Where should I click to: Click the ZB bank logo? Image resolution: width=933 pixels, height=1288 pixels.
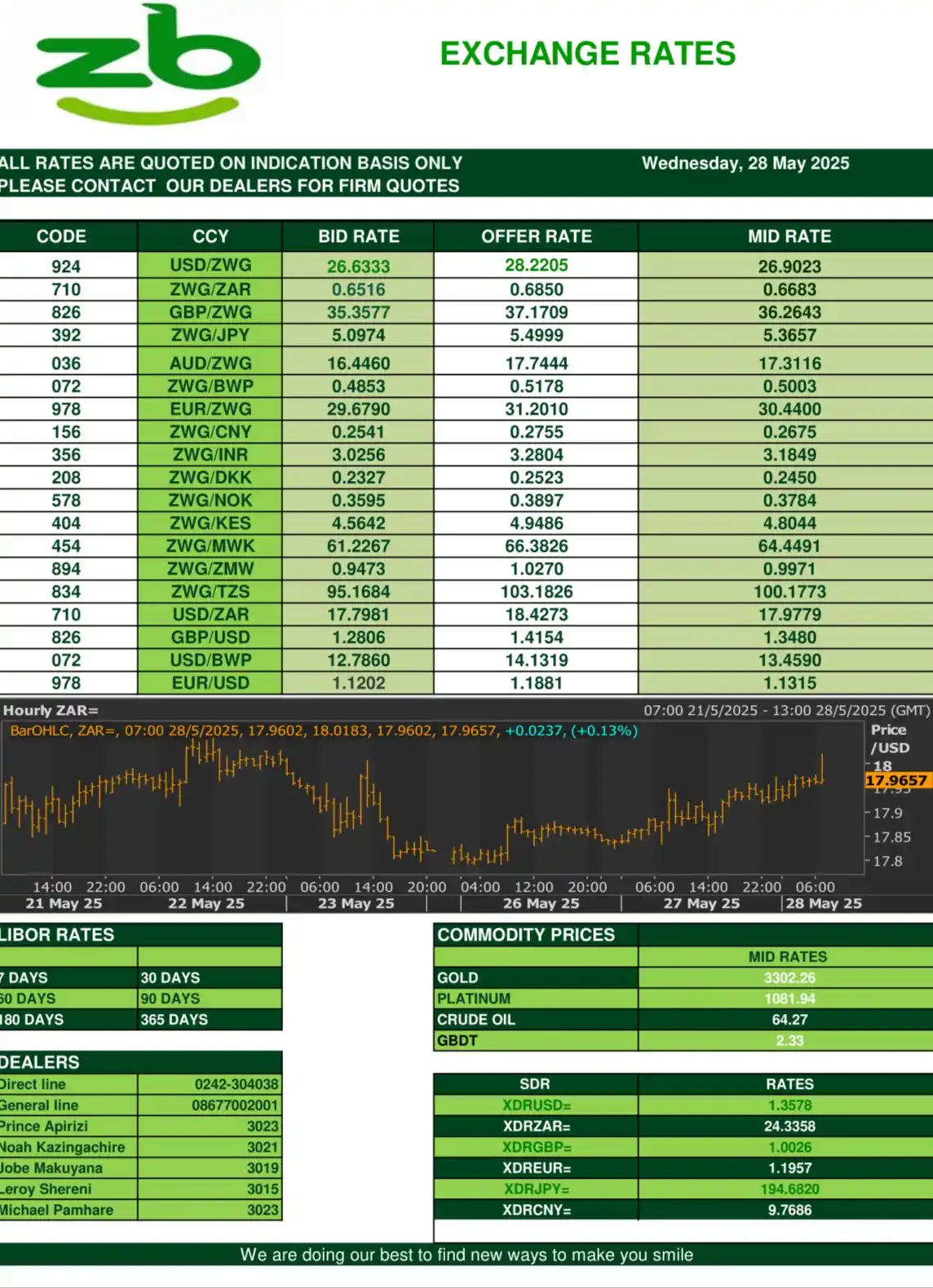pos(148,65)
